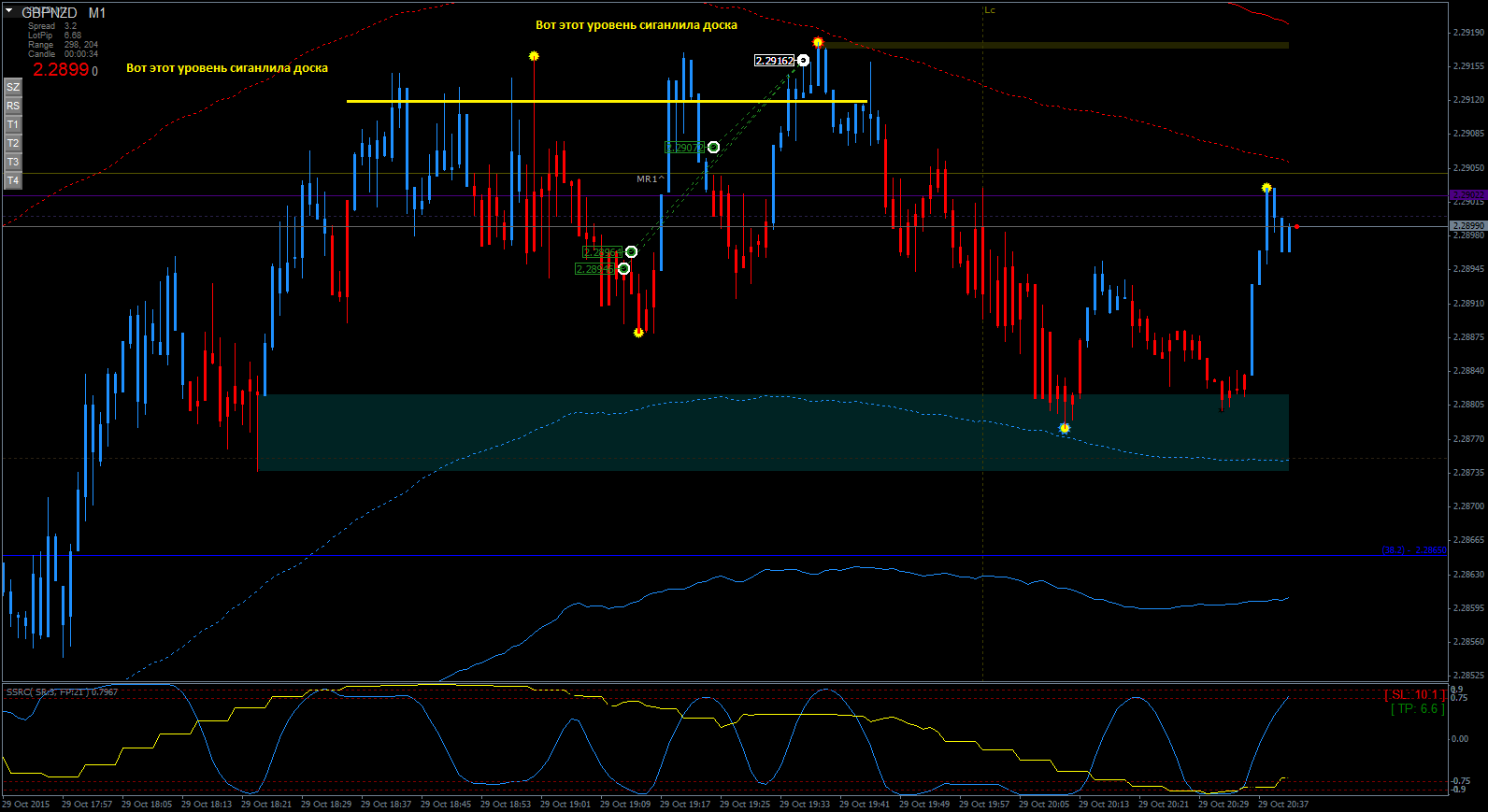Select the dark olive supply zone at the top
1488x812 pixels.
1053,45
